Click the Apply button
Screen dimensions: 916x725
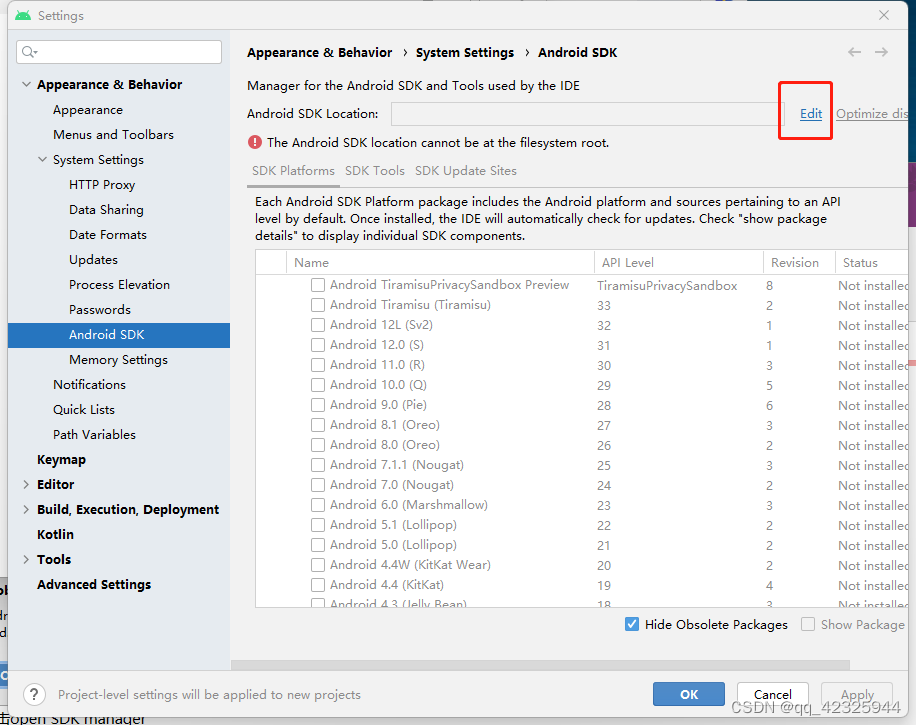(857, 694)
